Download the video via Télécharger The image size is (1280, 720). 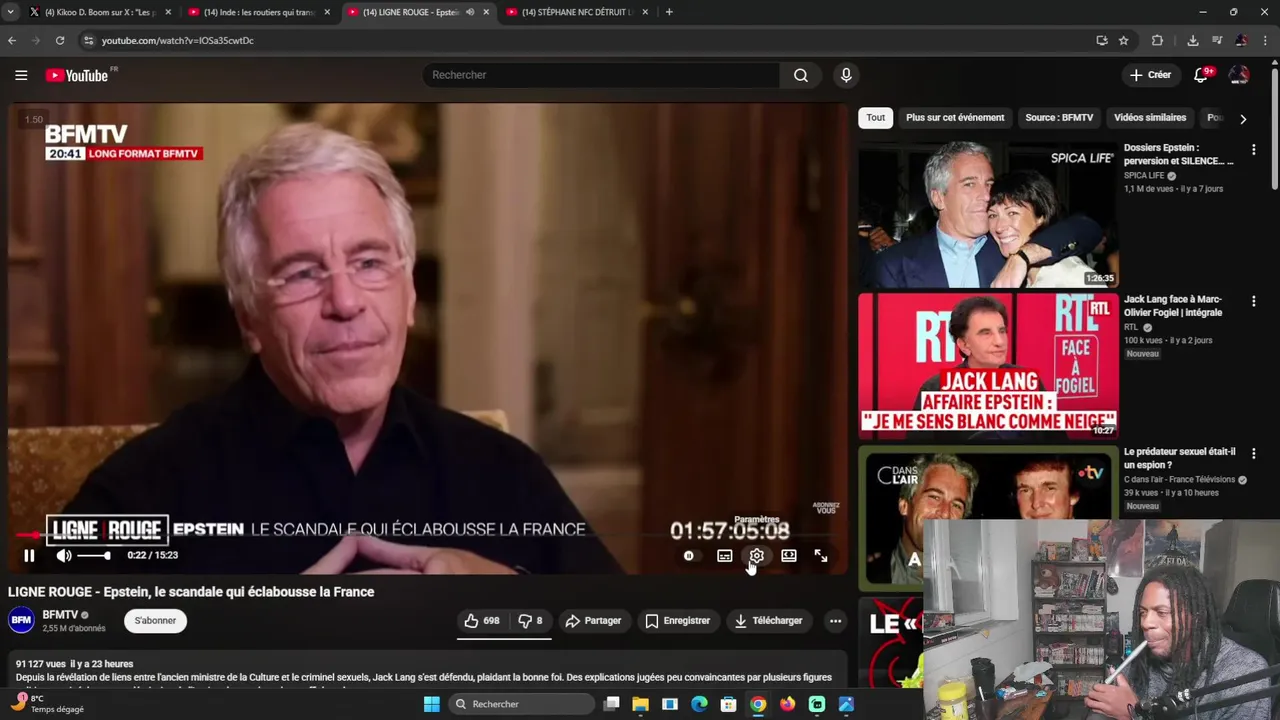(768, 621)
